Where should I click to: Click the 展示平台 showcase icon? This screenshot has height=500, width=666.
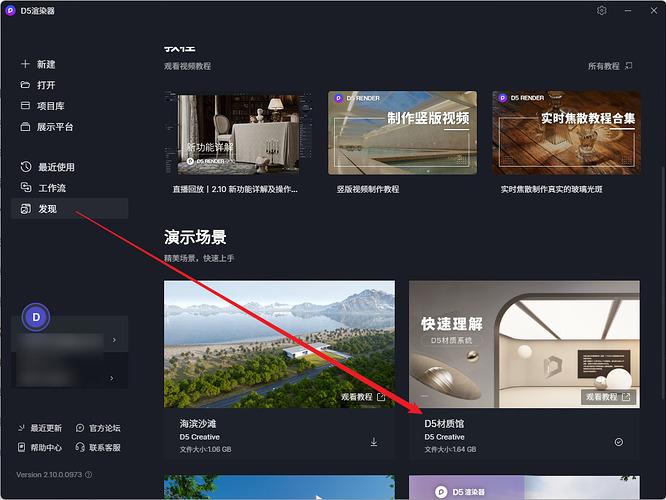25,127
